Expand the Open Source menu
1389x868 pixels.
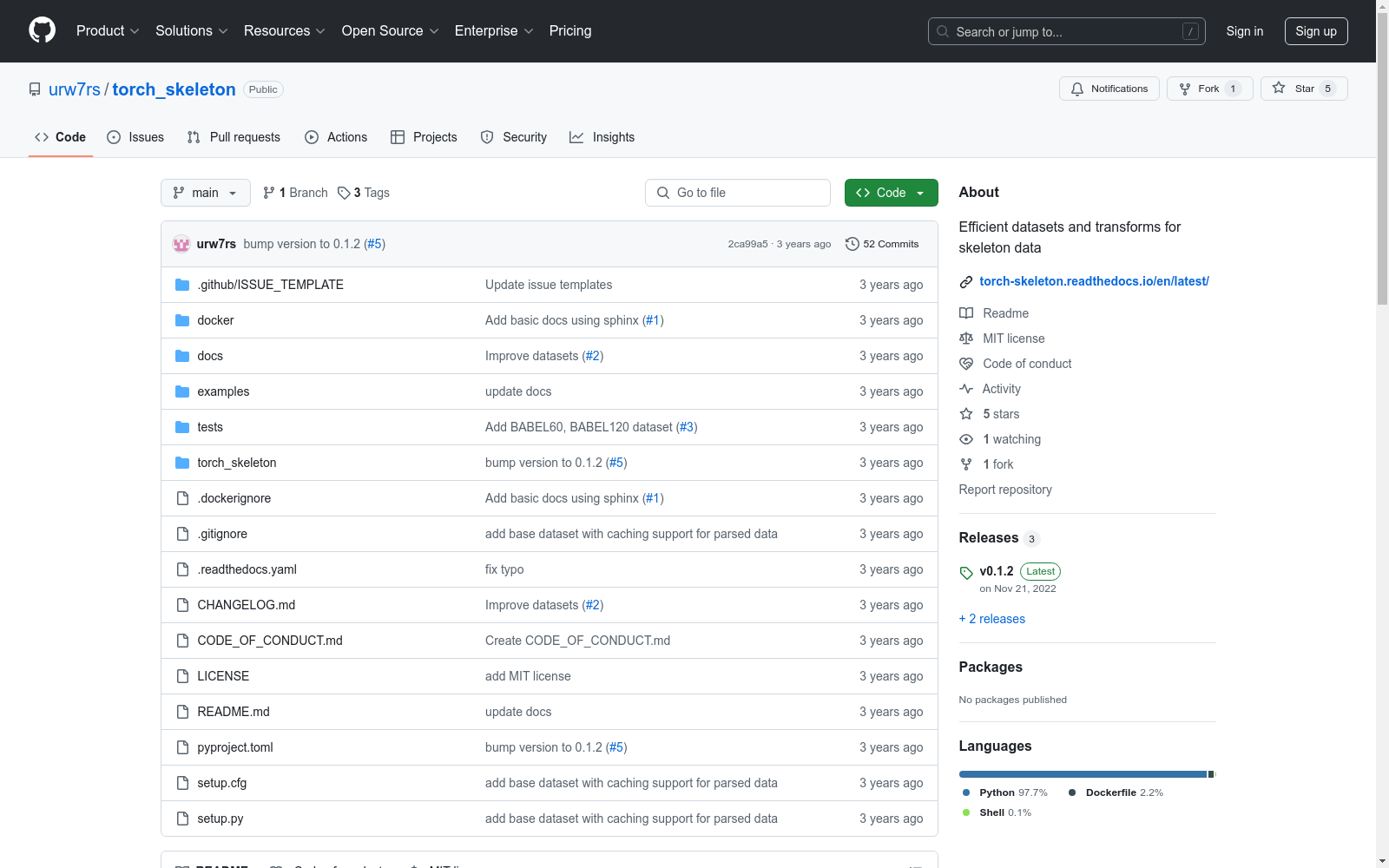pyautogui.click(x=391, y=31)
